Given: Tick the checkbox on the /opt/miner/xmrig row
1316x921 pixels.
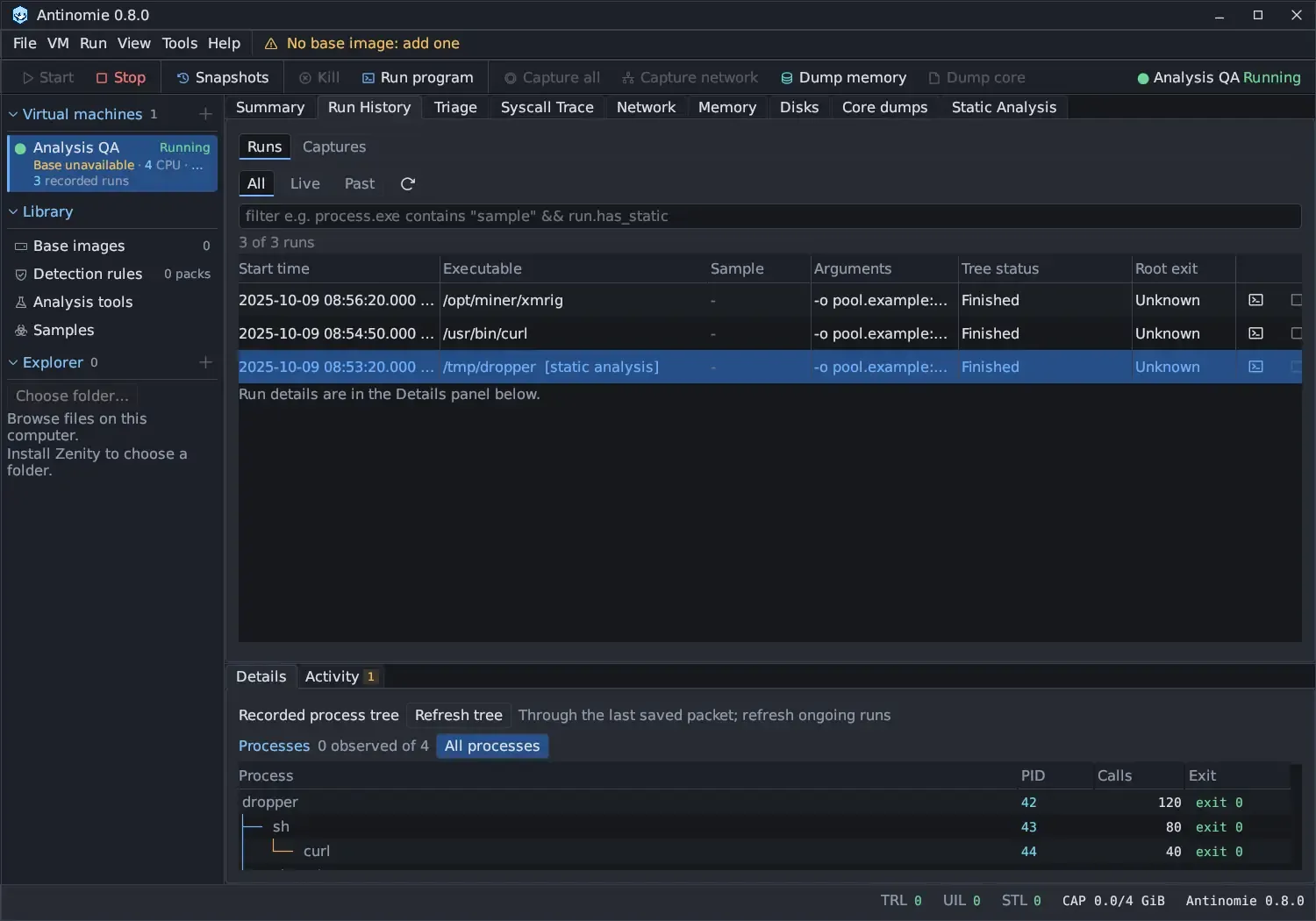Looking at the screenshot, I should (1297, 300).
